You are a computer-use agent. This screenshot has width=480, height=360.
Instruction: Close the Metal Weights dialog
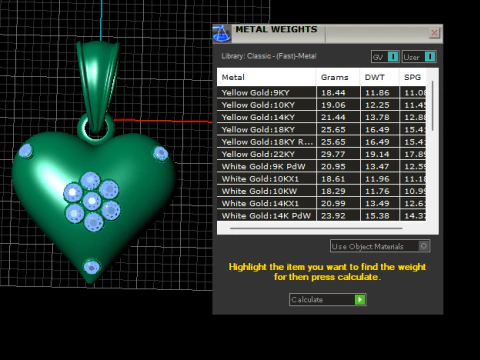434,33
